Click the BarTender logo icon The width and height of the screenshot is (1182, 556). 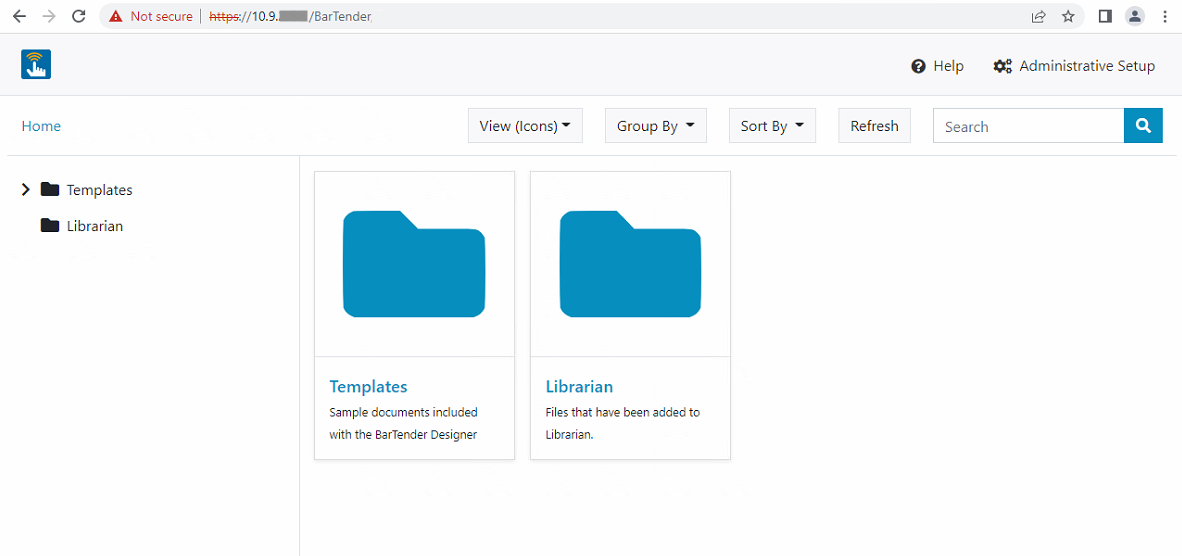pos(36,65)
